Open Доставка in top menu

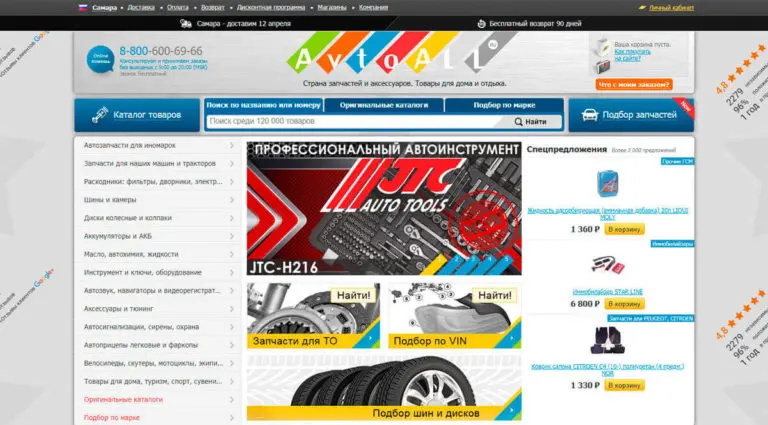click(x=141, y=7)
